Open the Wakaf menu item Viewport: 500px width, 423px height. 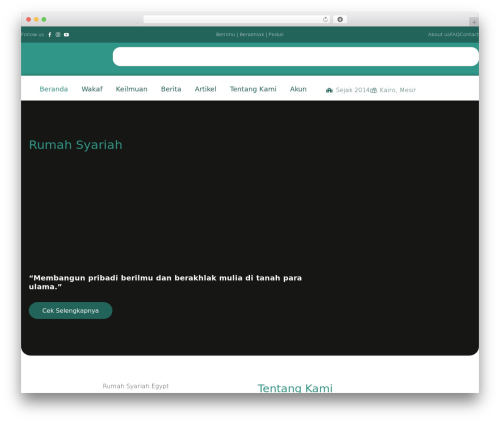[92, 89]
